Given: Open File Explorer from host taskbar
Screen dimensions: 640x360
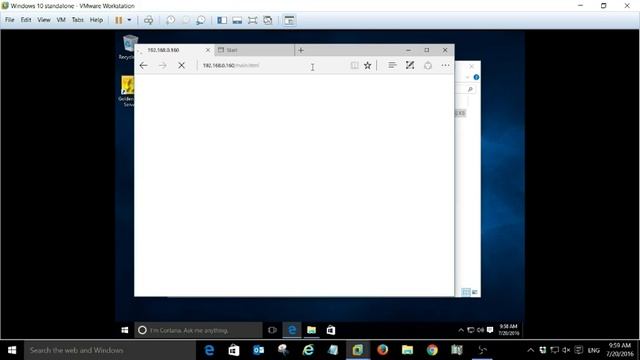Looking at the screenshot, I should (x=407, y=350).
